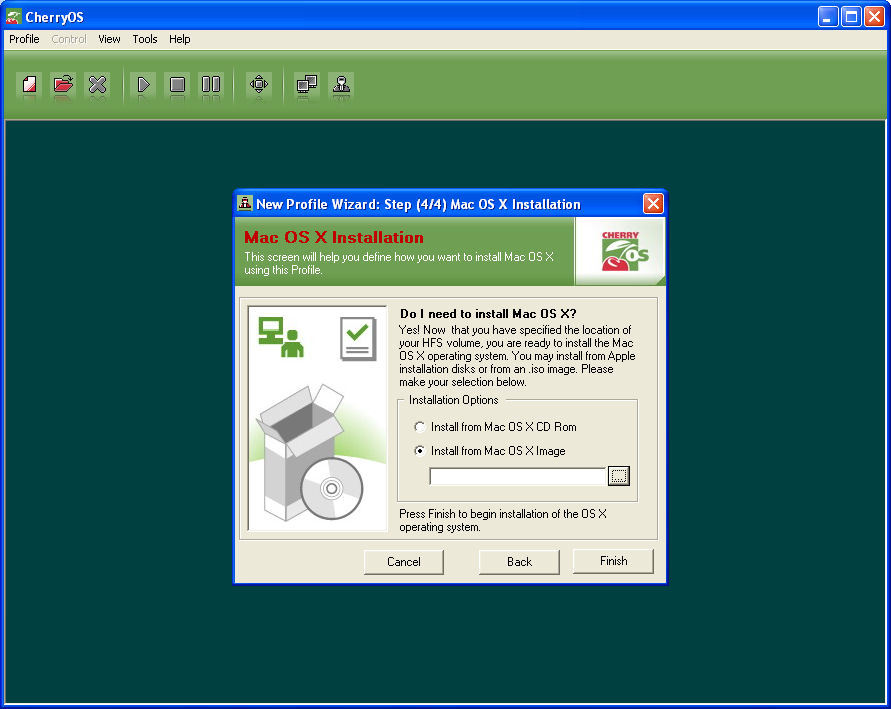The image size is (891, 709).
Task: Select Install from Mac OS X Image
Action: (x=490, y=451)
